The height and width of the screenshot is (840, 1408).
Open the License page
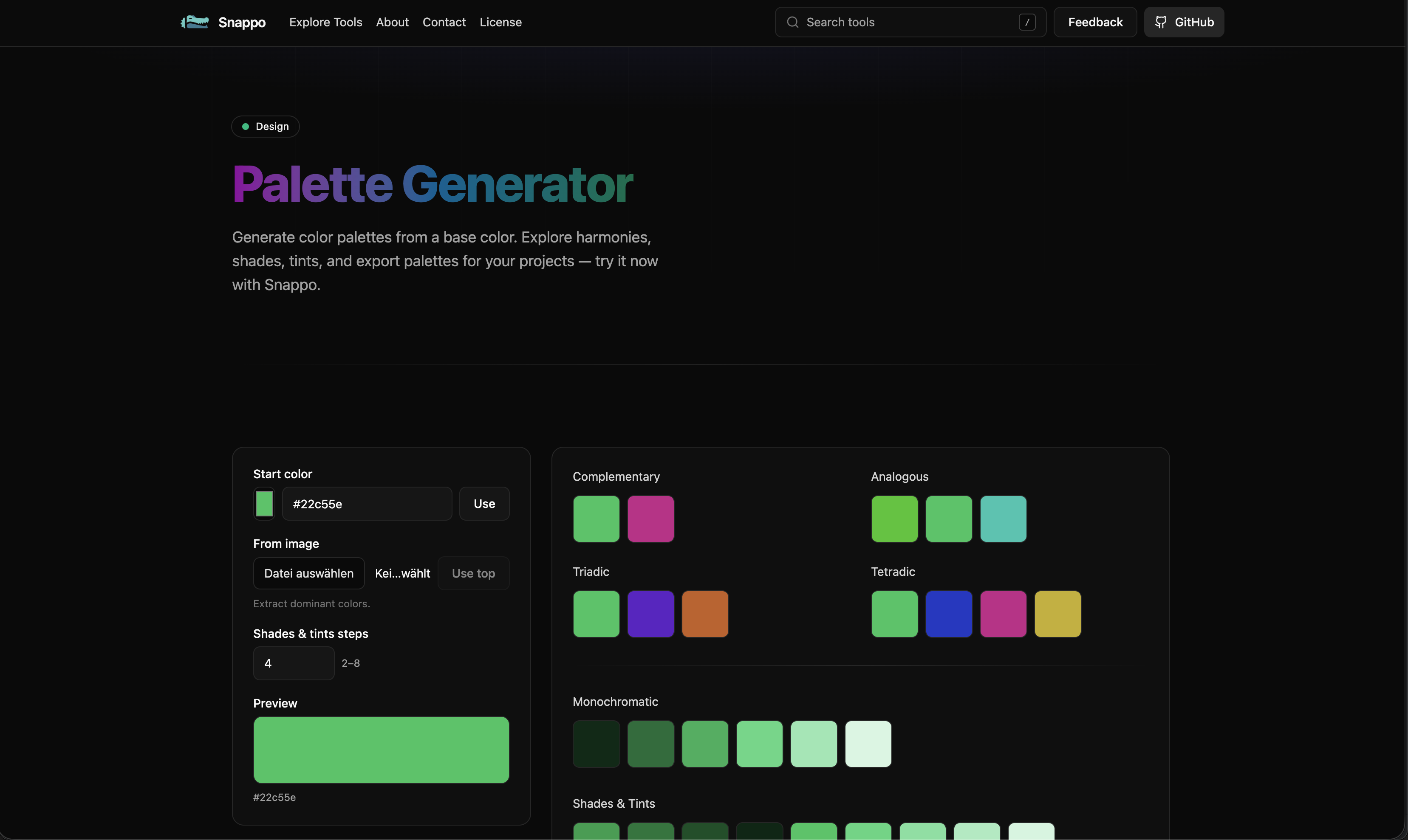tap(500, 22)
